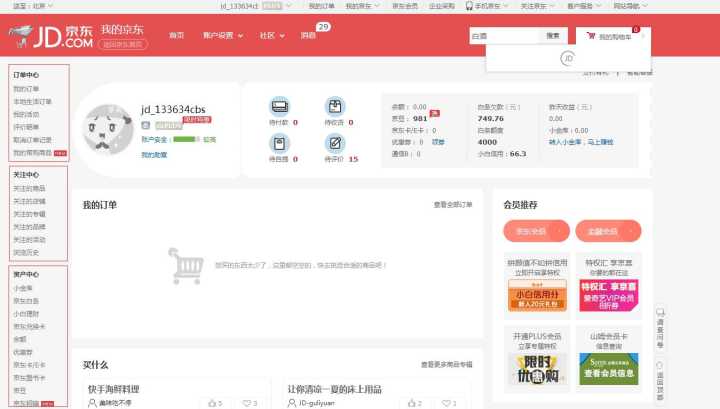Click the 返回京东首页 button
The height and width of the screenshot is (409, 720).
(123, 45)
